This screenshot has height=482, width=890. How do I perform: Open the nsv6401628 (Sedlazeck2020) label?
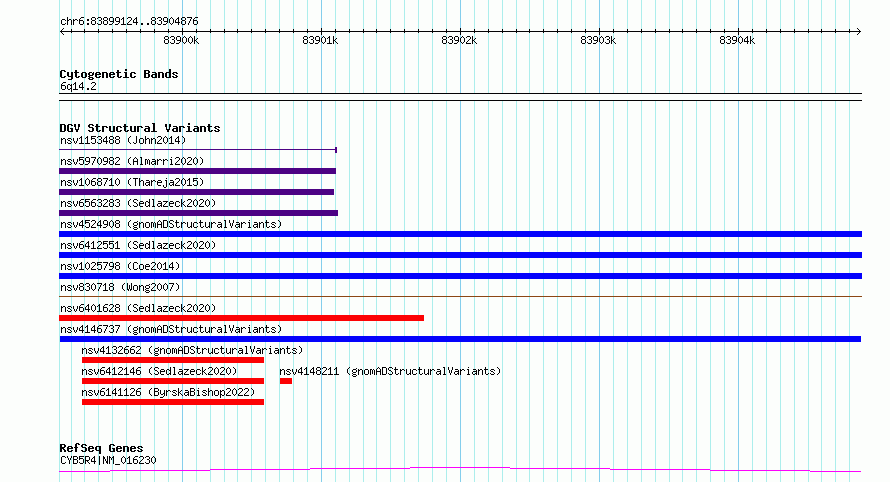[x=138, y=308]
